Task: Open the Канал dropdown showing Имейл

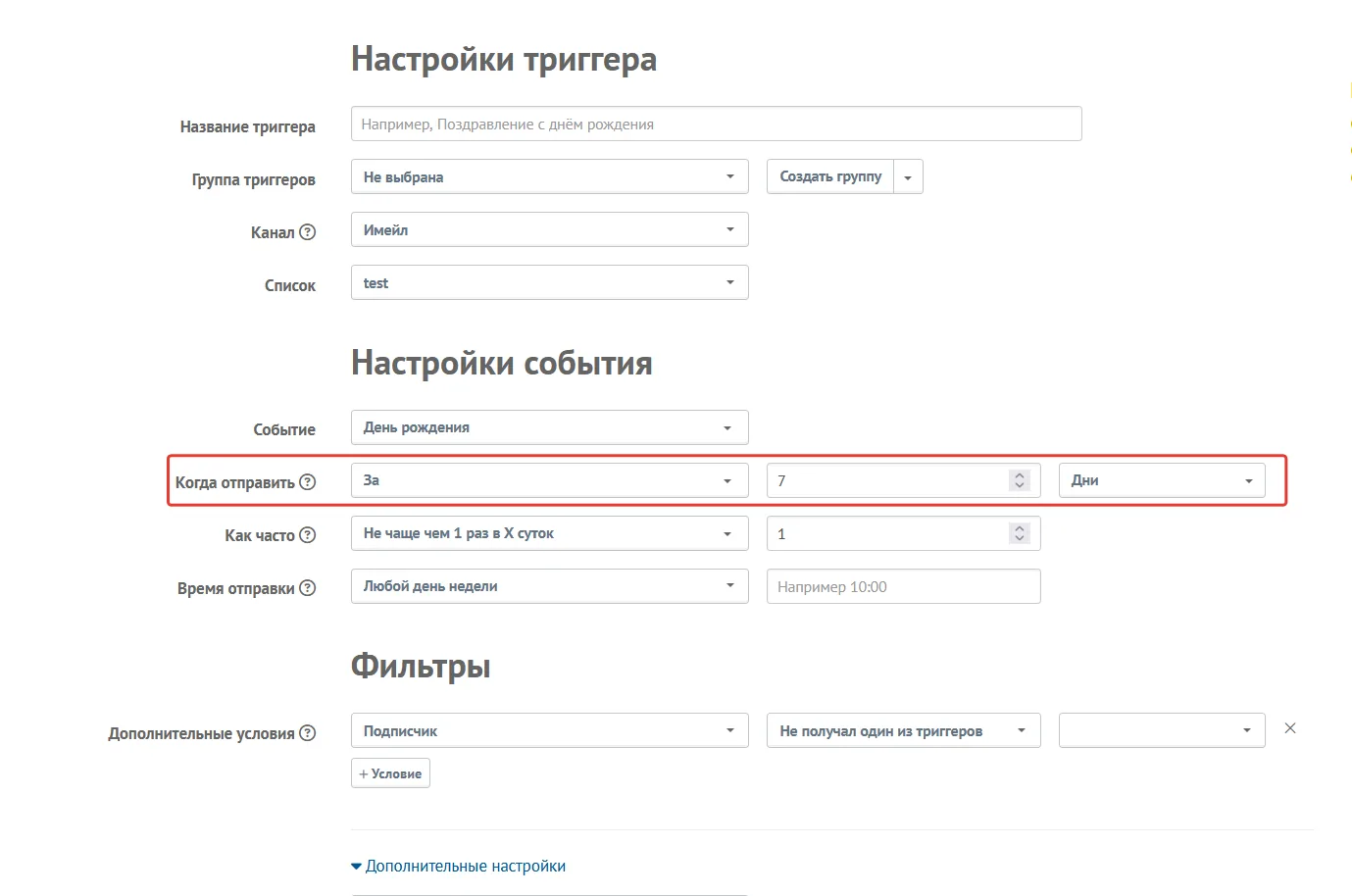Action: pyautogui.click(x=550, y=229)
